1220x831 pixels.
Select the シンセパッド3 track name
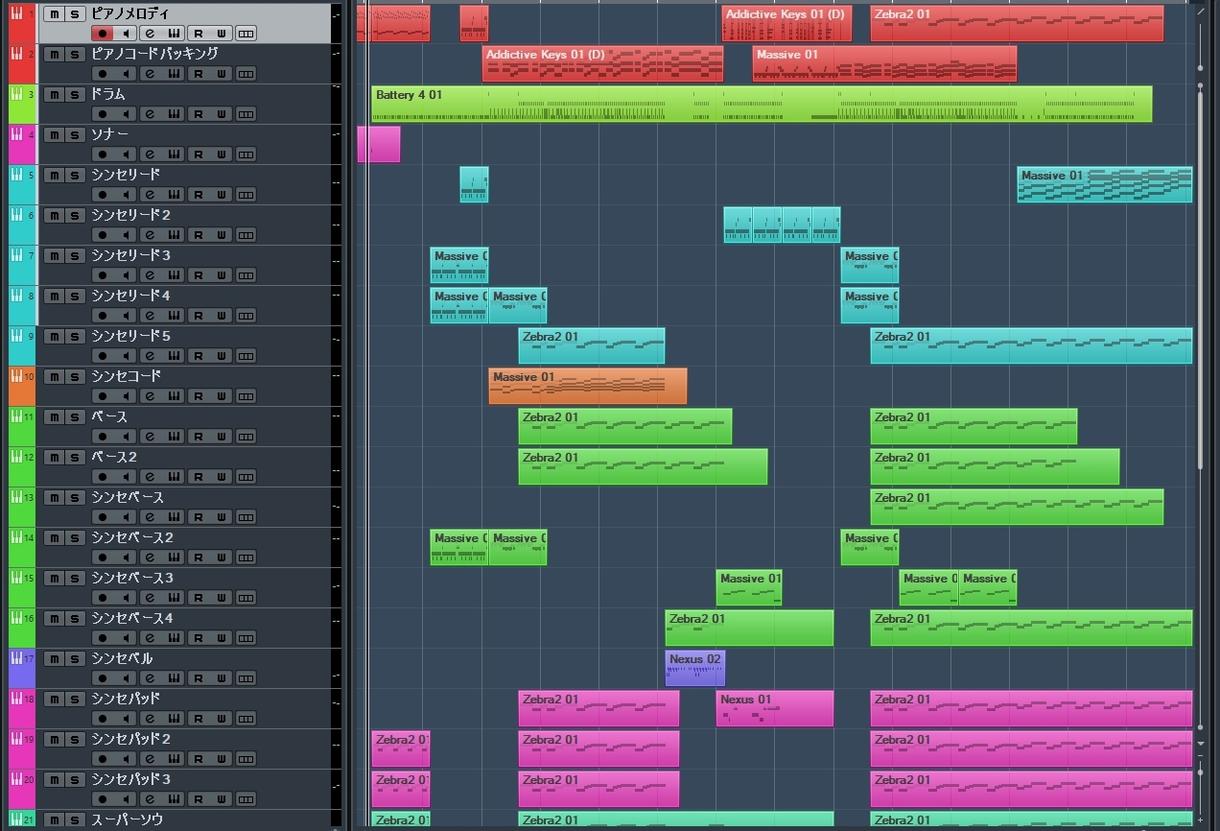click(x=131, y=778)
